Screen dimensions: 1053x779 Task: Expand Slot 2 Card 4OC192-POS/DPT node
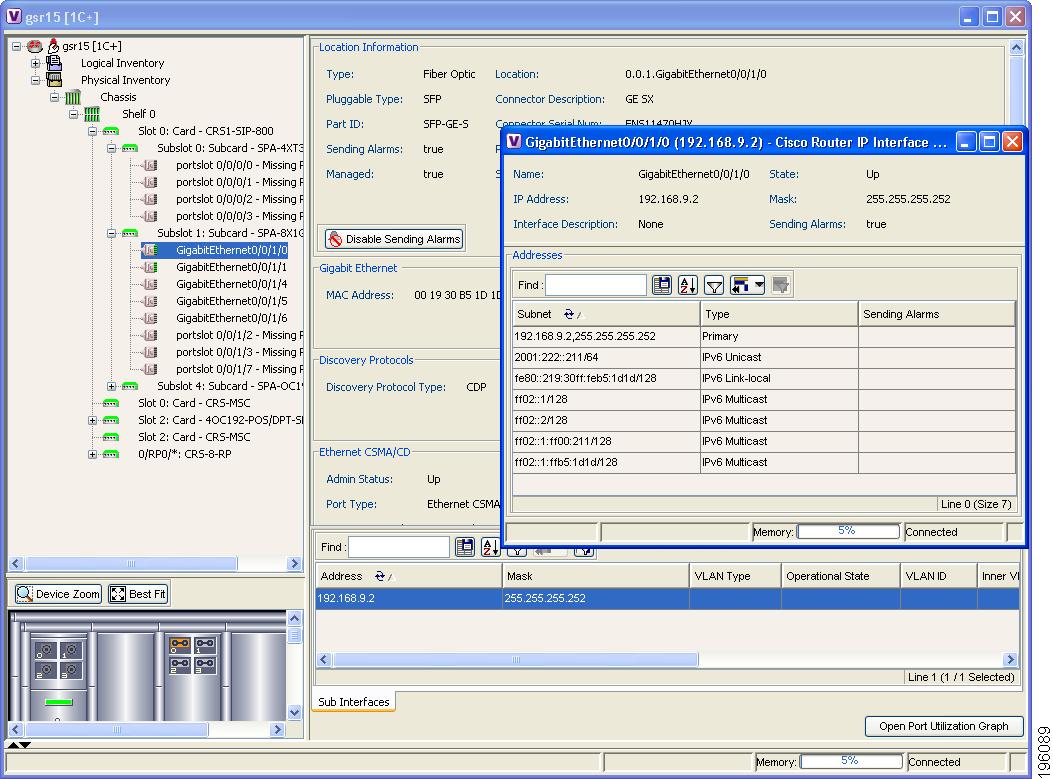point(93,420)
